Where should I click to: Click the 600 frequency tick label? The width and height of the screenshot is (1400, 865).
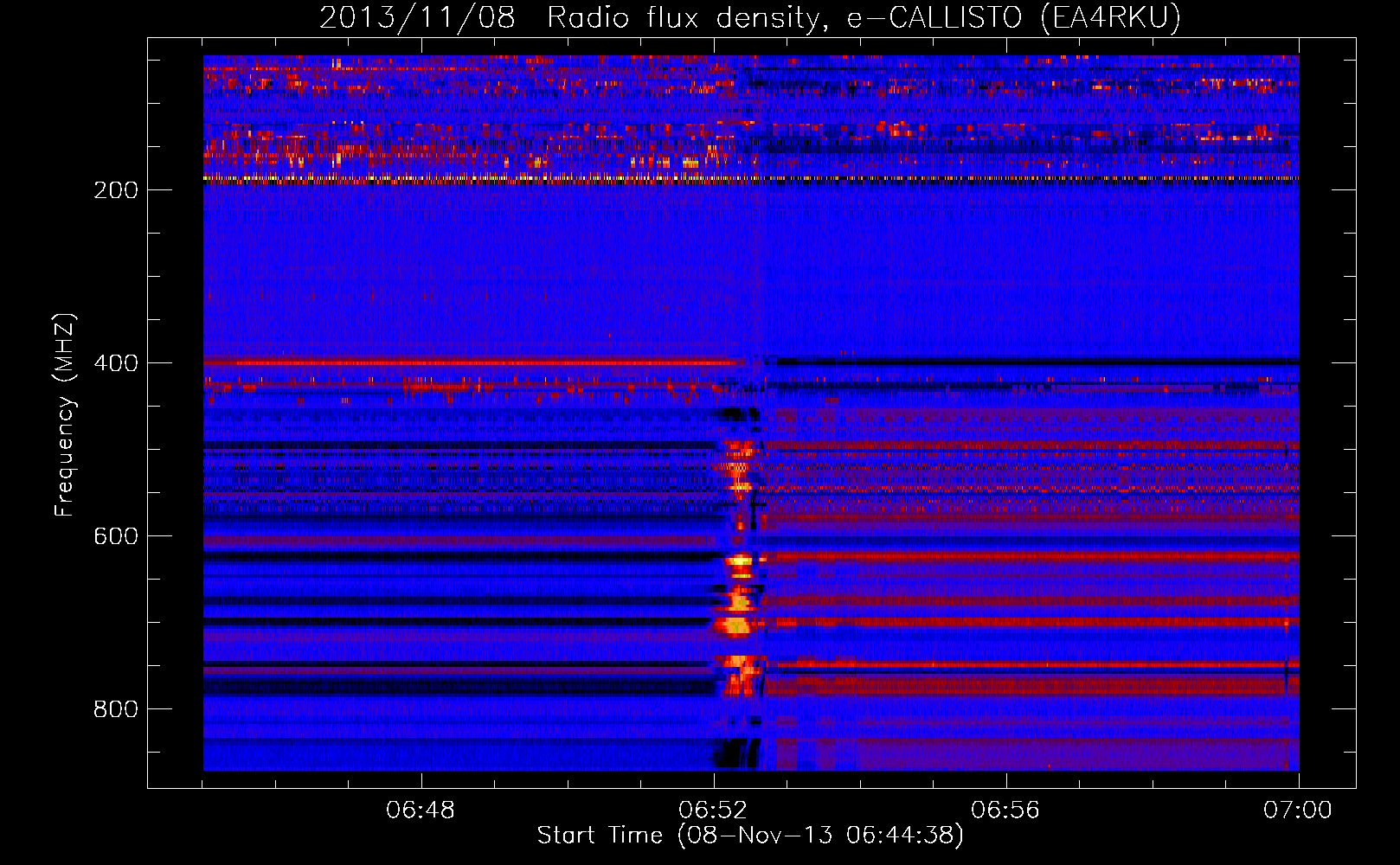click(x=116, y=536)
